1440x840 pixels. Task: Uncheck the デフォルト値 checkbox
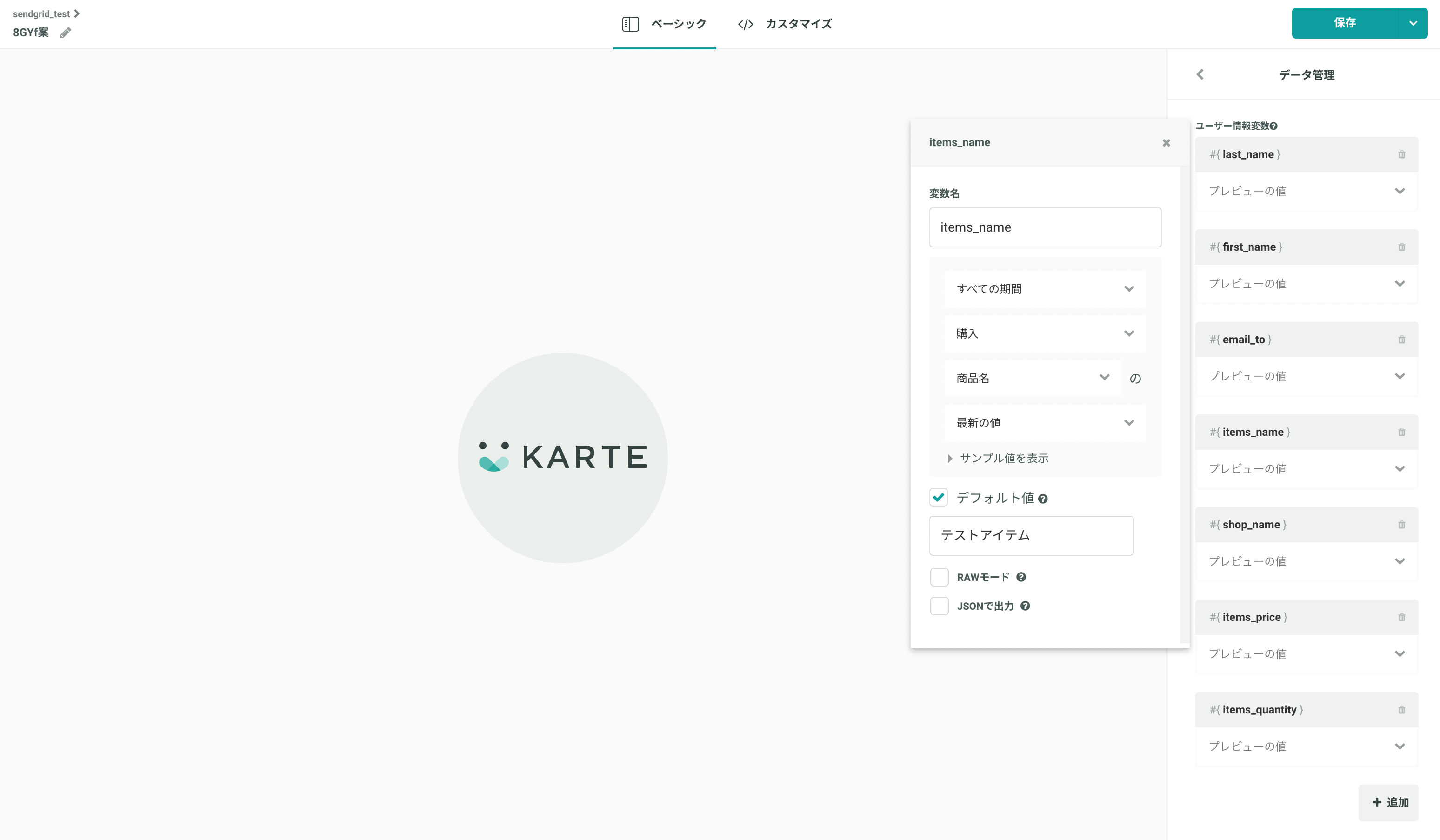[x=939, y=498]
